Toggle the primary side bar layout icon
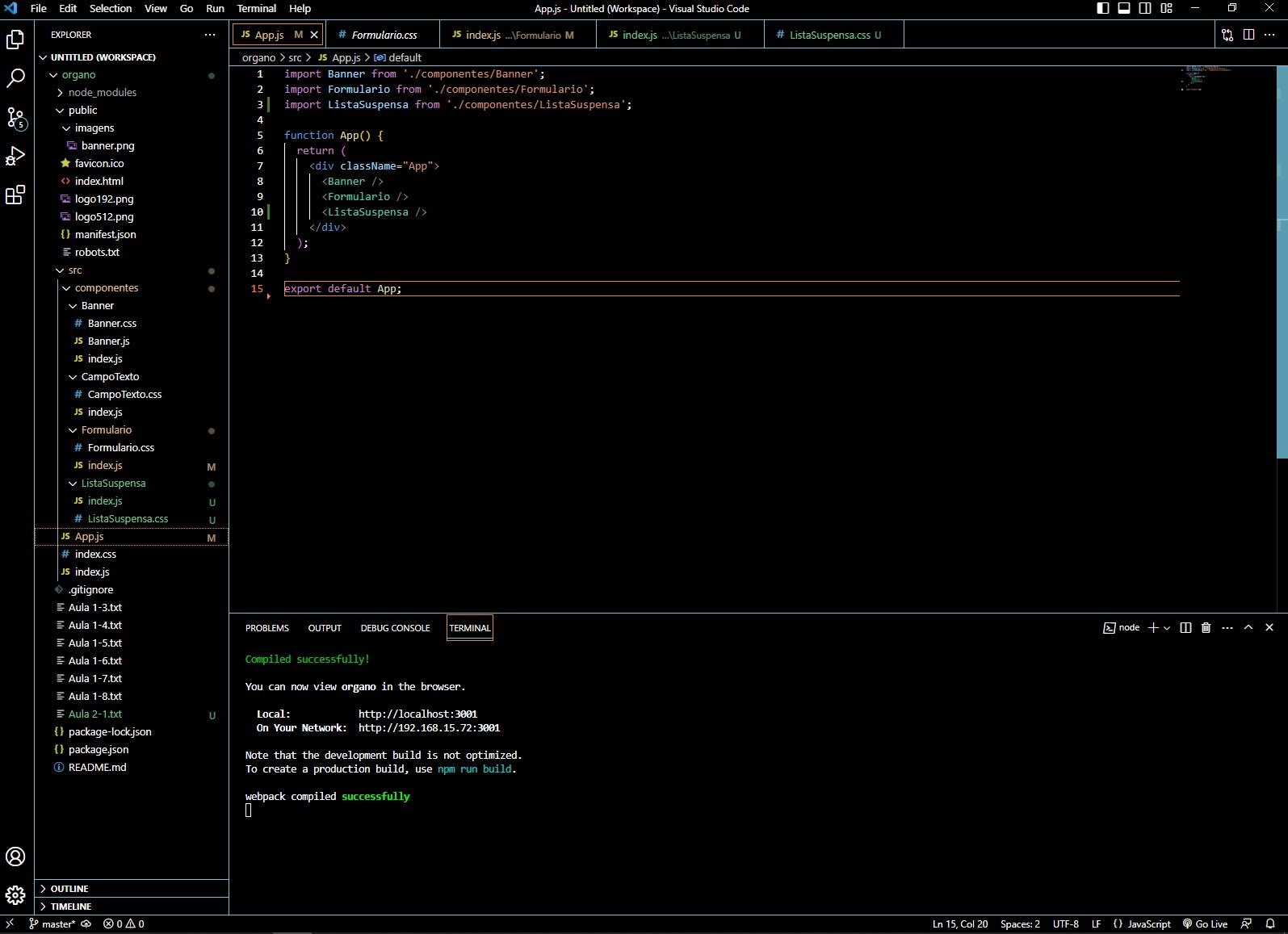This screenshot has width=1288, height=934. 1103,8
